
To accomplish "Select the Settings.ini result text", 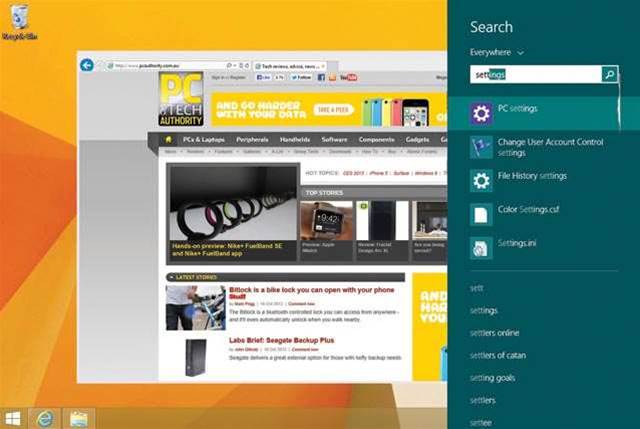I will click(517, 243).
